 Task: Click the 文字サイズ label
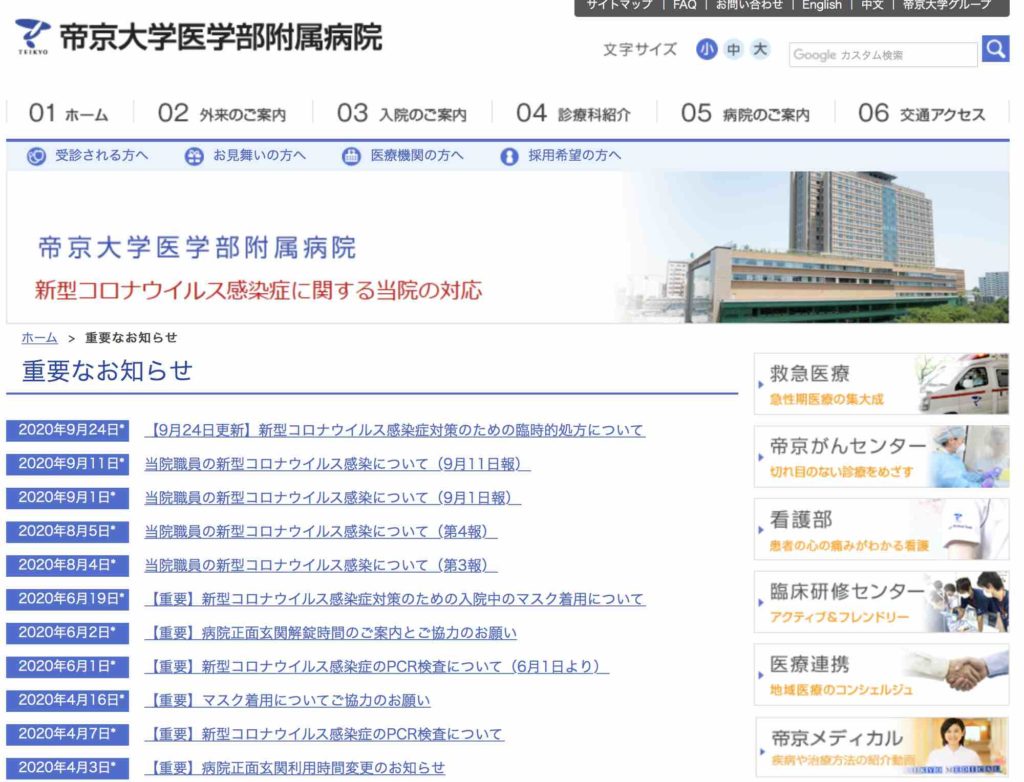coord(640,50)
